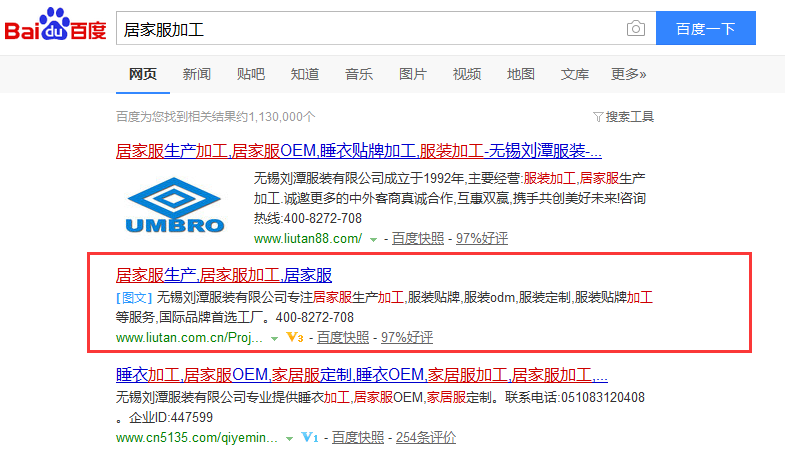The height and width of the screenshot is (454, 785).
Task: Click the camera image search icon
Action: [635, 29]
